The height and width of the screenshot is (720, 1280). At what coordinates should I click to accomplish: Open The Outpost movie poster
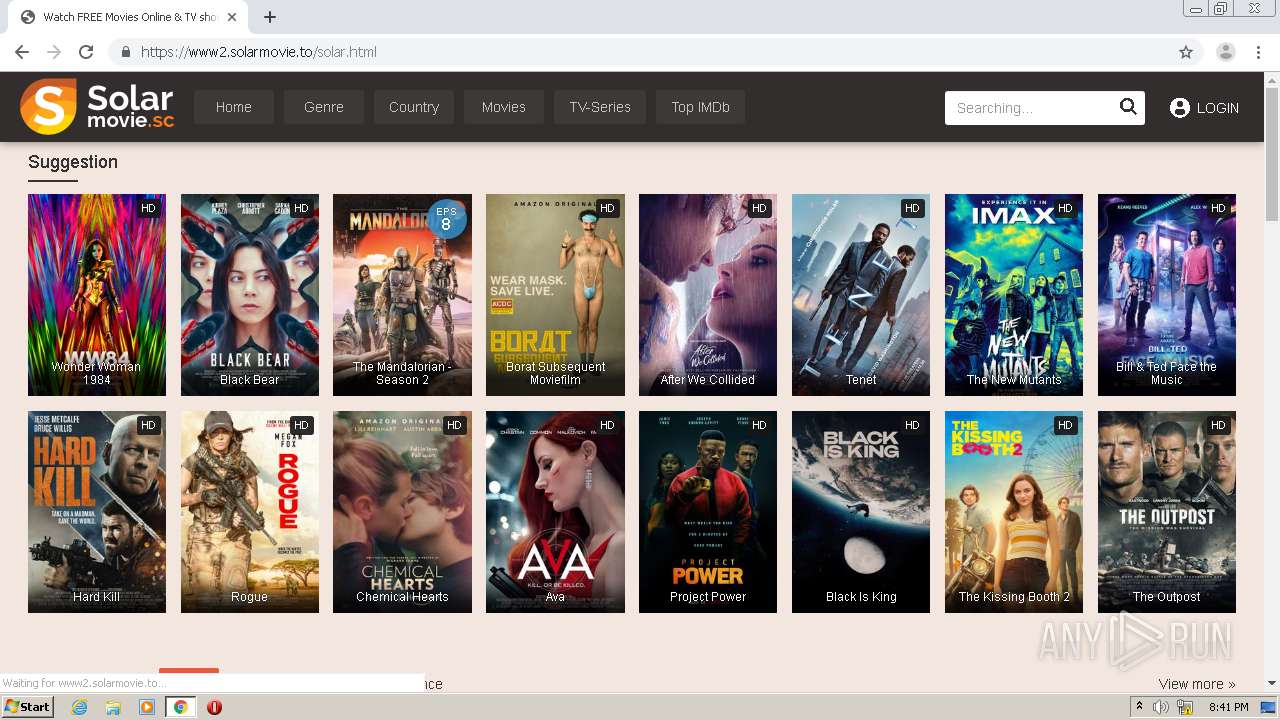coord(1167,512)
